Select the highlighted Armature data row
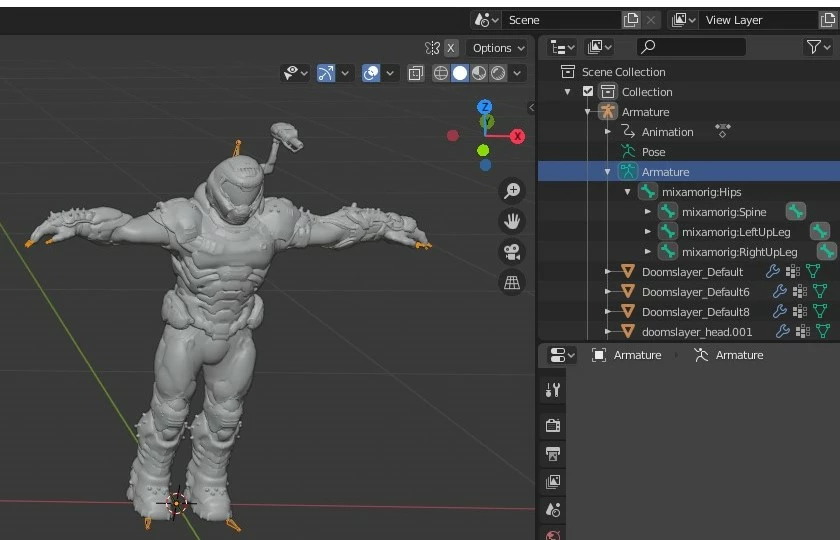The width and height of the screenshot is (840, 540). pos(689,171)
